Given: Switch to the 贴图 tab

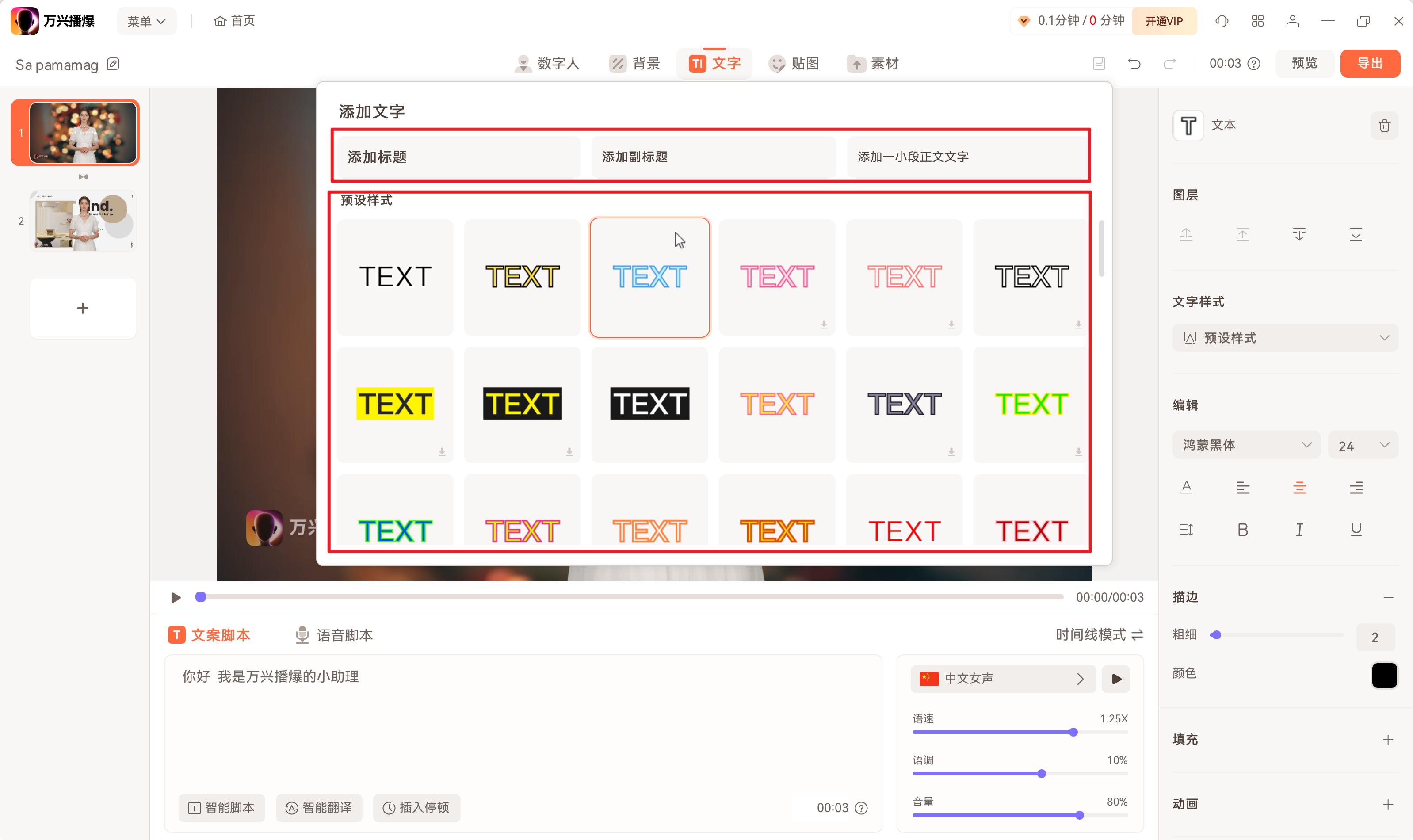Looking at the screenshot, I should pos(794,63).
